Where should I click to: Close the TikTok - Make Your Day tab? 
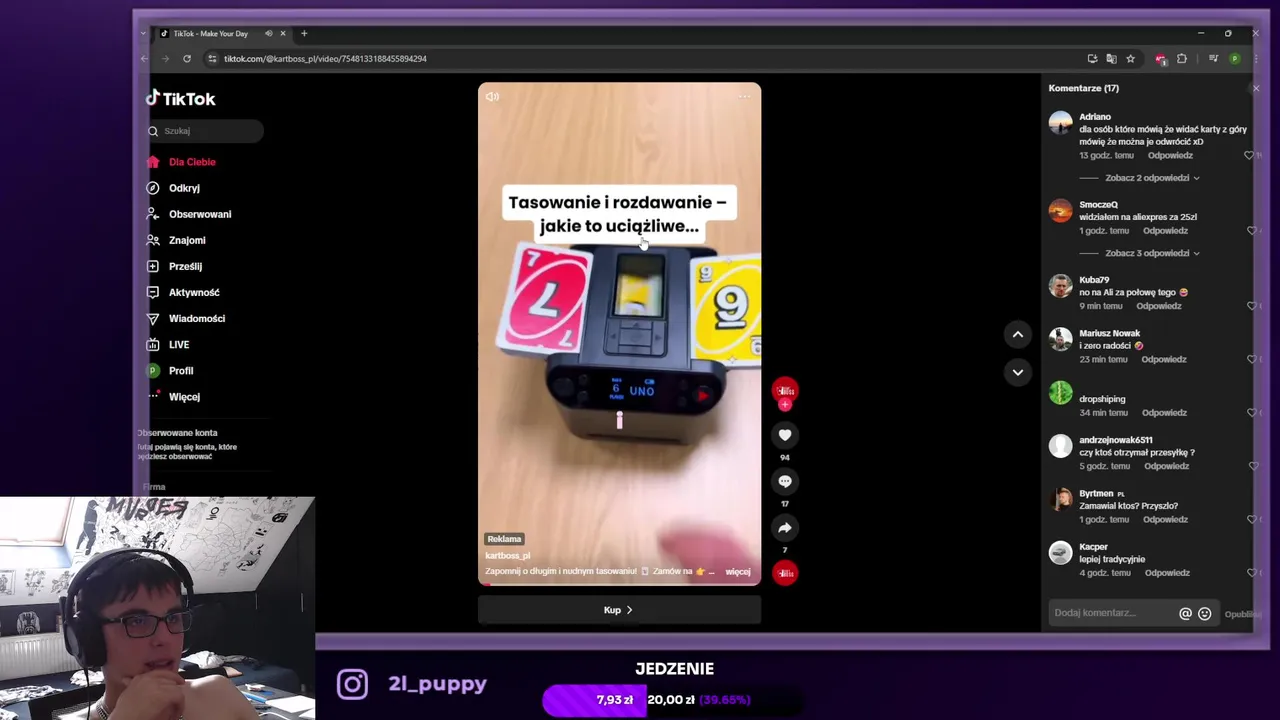(x=282, y=34)
